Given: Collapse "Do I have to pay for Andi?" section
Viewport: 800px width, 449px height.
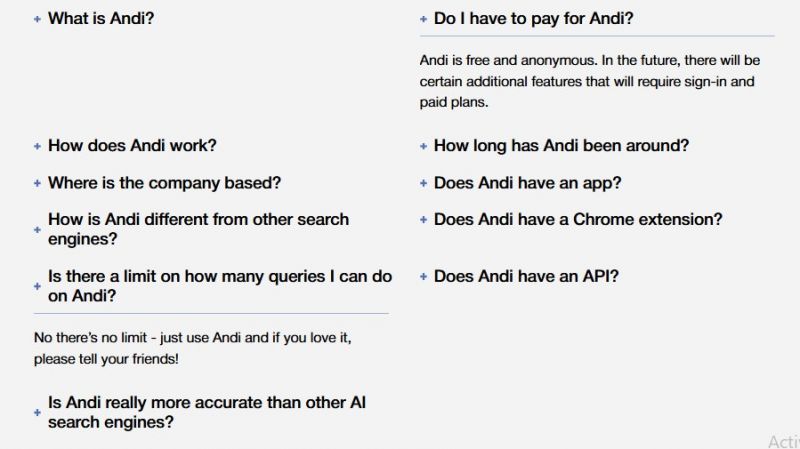Looking at the screenshot, I should point(533,18).
